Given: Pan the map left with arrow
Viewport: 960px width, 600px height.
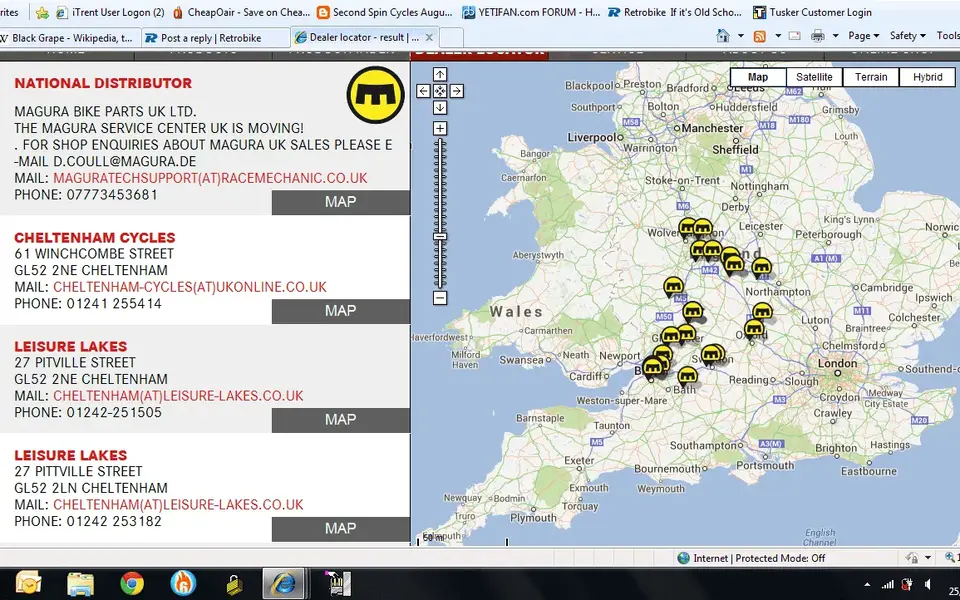Looking at the screenshot, I should [423, 91].
